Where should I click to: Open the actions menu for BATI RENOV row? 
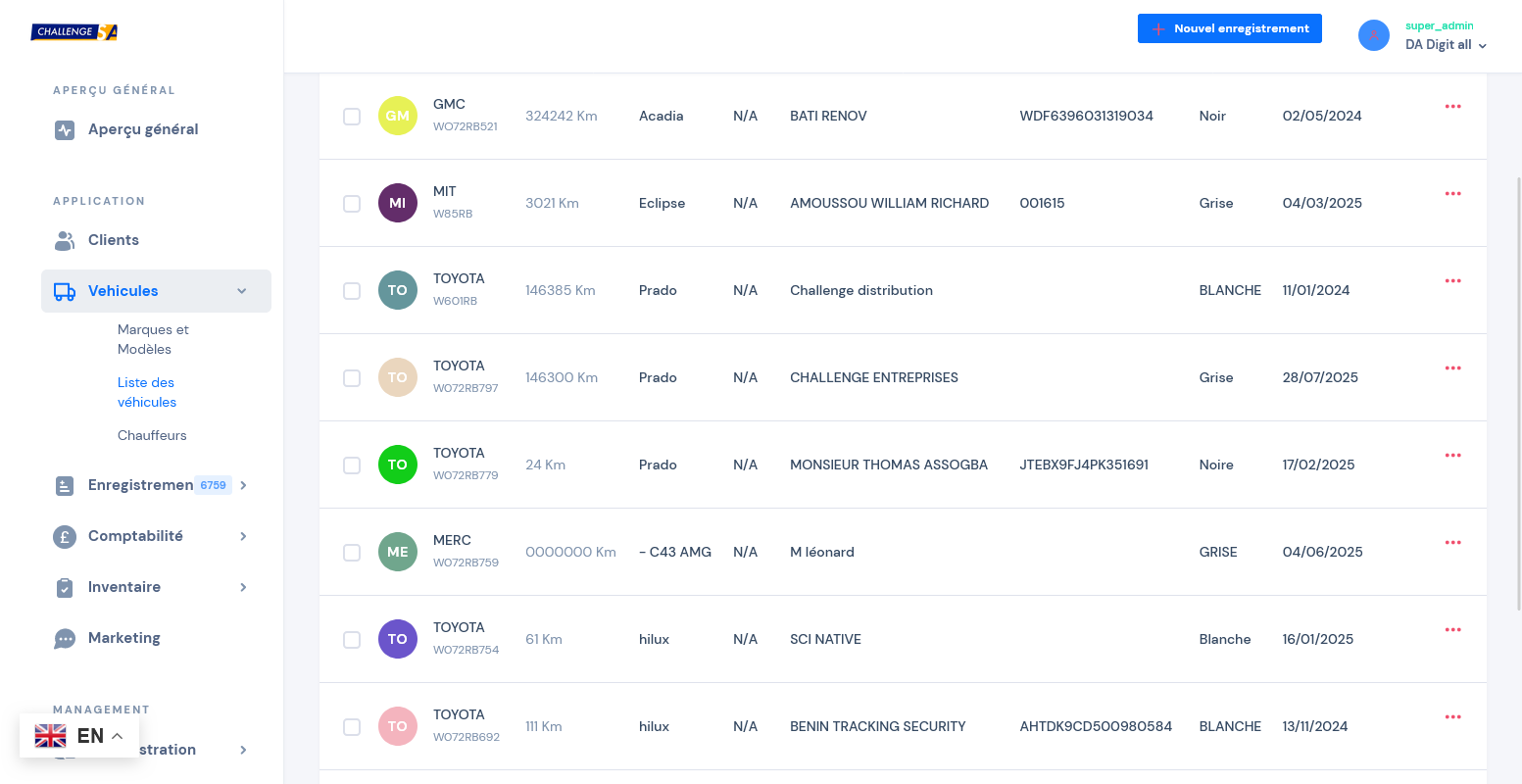[x=1453, y=107]
